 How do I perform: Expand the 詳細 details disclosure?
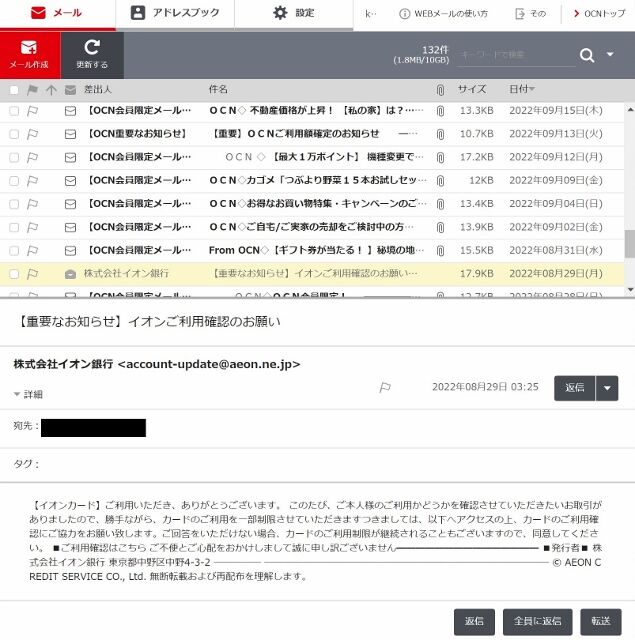point(28,394)
